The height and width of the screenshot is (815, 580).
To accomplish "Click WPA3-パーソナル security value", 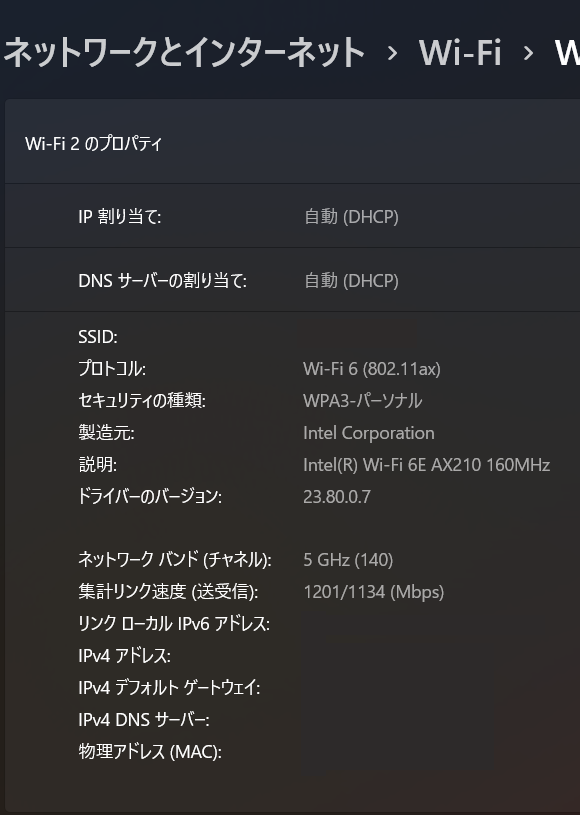I will pyautogui.click(x=363, y=401).
